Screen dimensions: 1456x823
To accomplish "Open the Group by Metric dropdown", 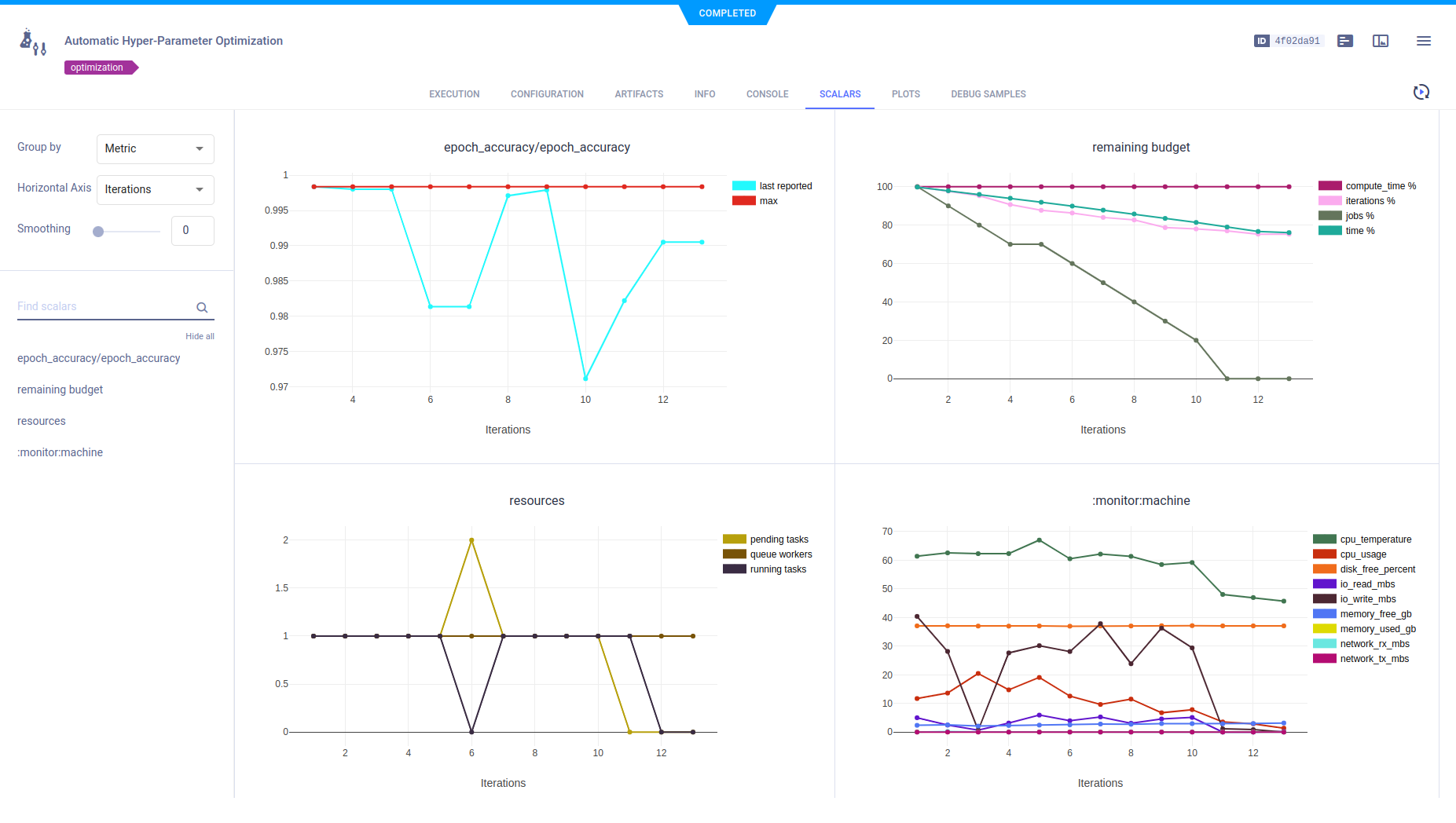I will tap(156, 148).
